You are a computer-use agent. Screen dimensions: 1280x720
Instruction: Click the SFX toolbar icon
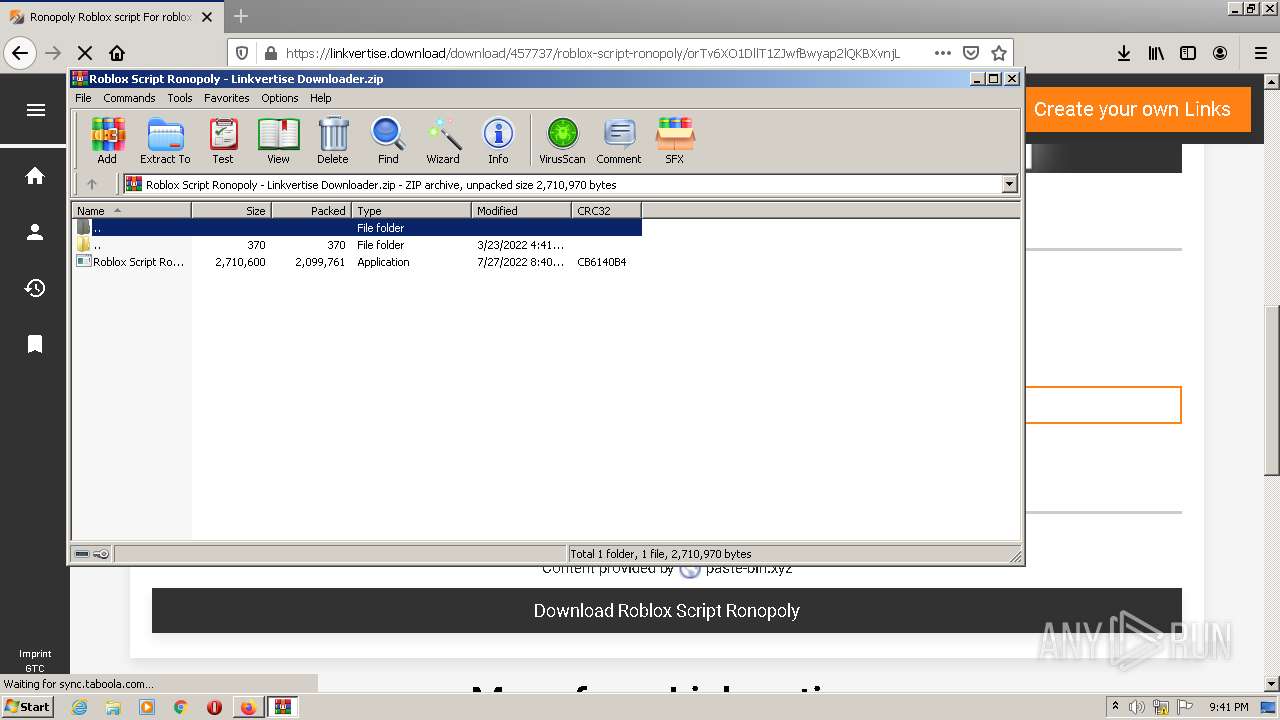(675, 140)
